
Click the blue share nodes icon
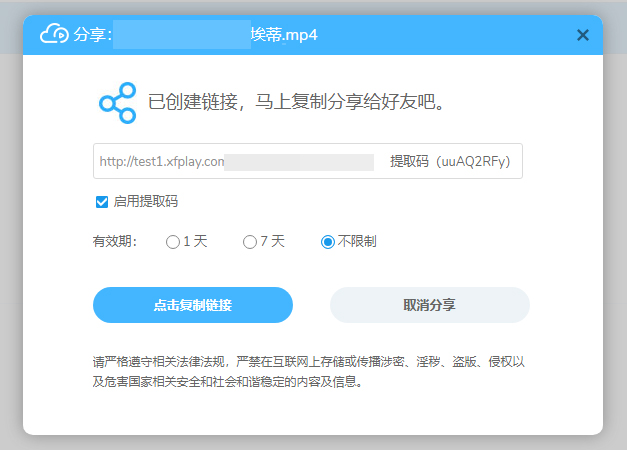118,103
